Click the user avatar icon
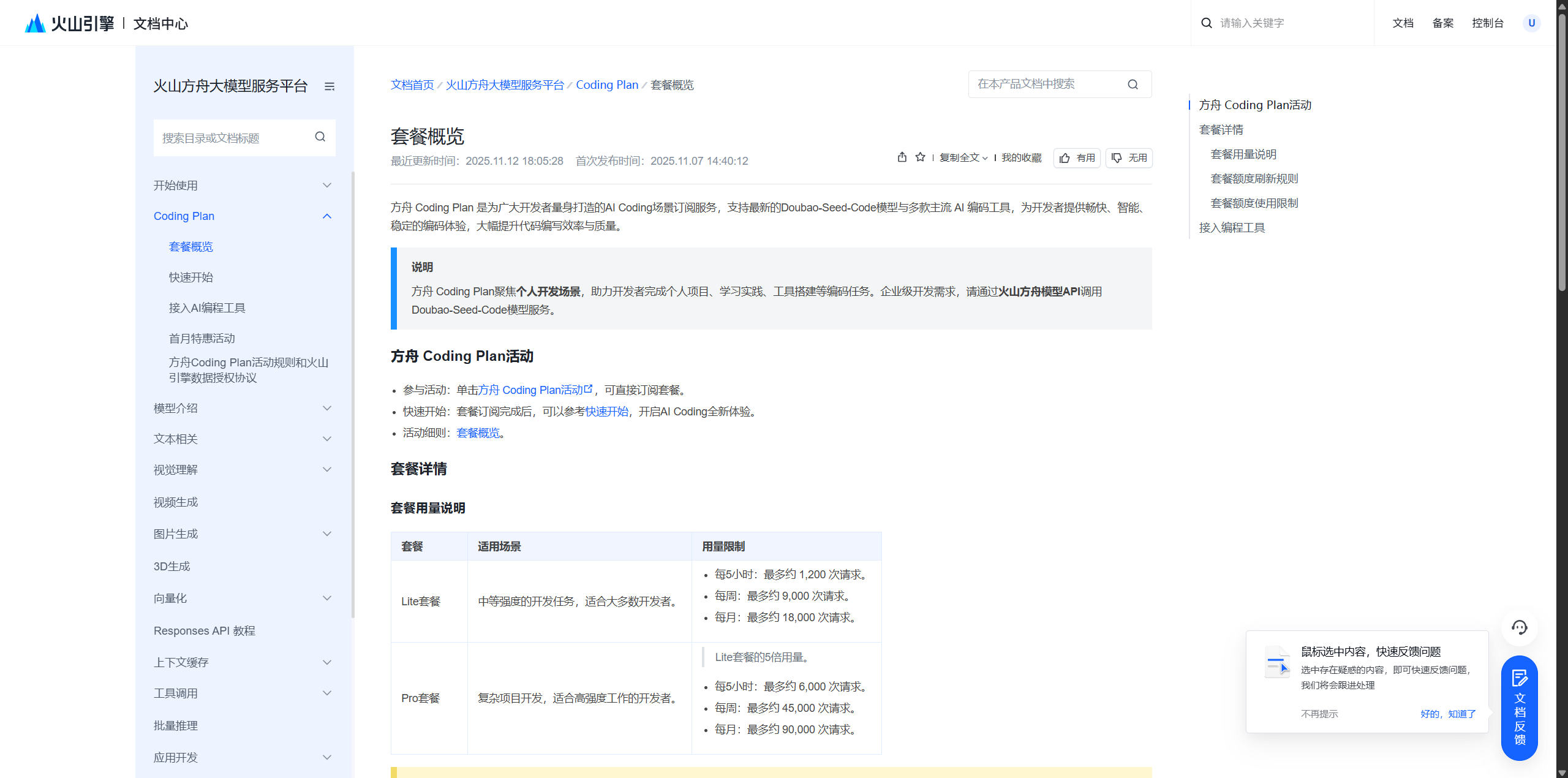This screenshot has height=778, width=1568. pyautogui.click(x=1531, y=23)
